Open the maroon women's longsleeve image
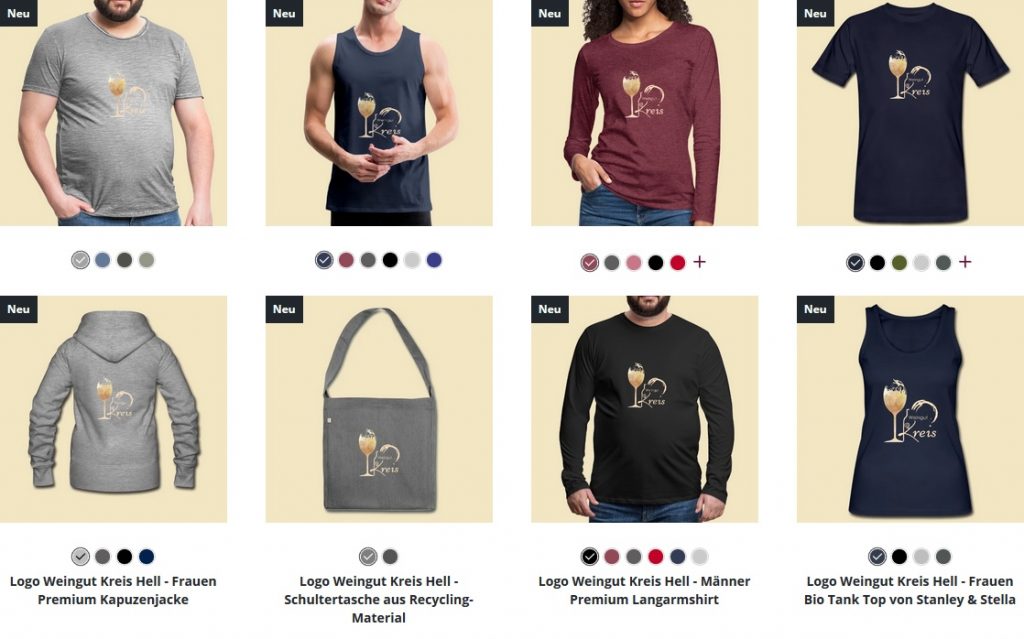The width and height of the screenshot is (1024, 639). click(x=645, y=113)
